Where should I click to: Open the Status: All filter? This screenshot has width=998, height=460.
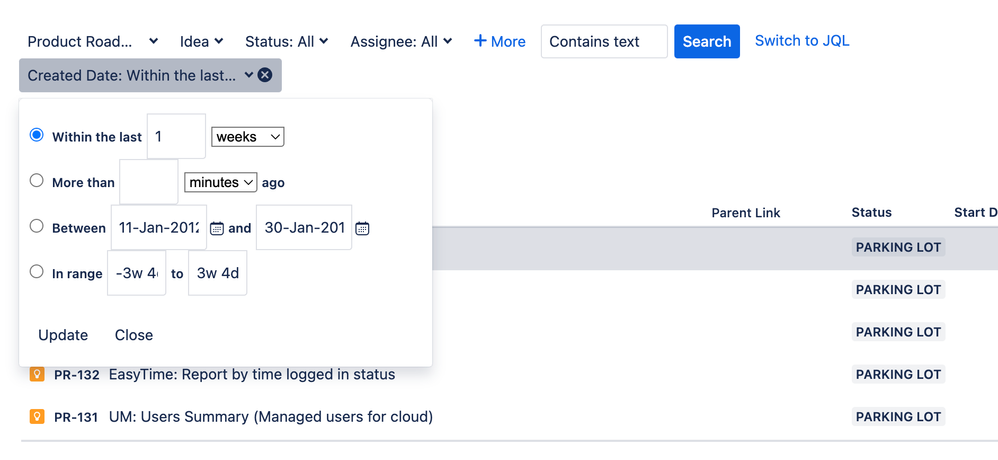point(286,41)
